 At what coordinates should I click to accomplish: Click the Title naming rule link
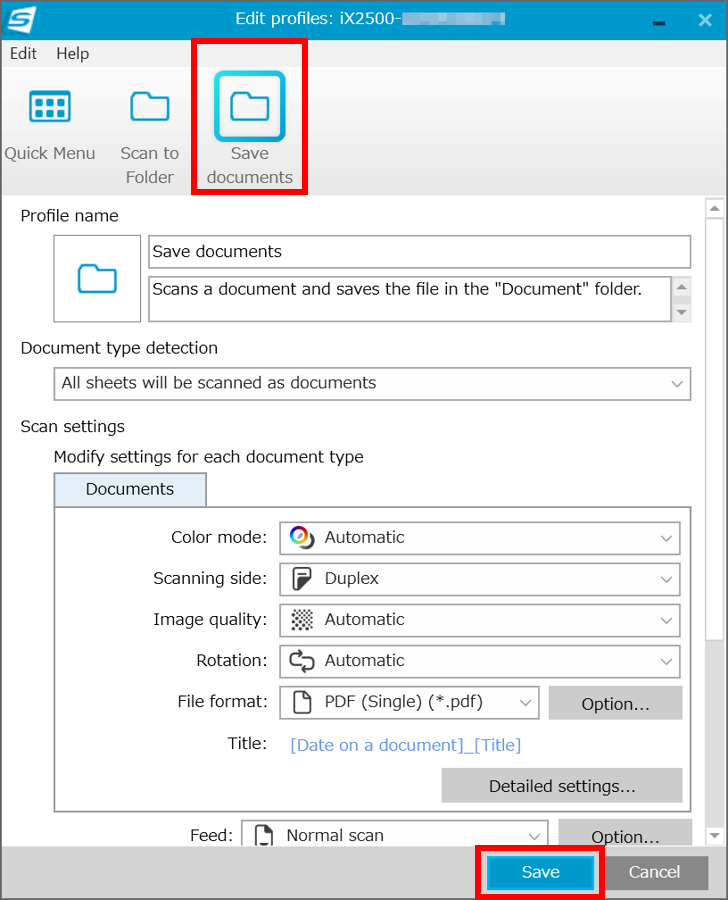pos(405,744)
